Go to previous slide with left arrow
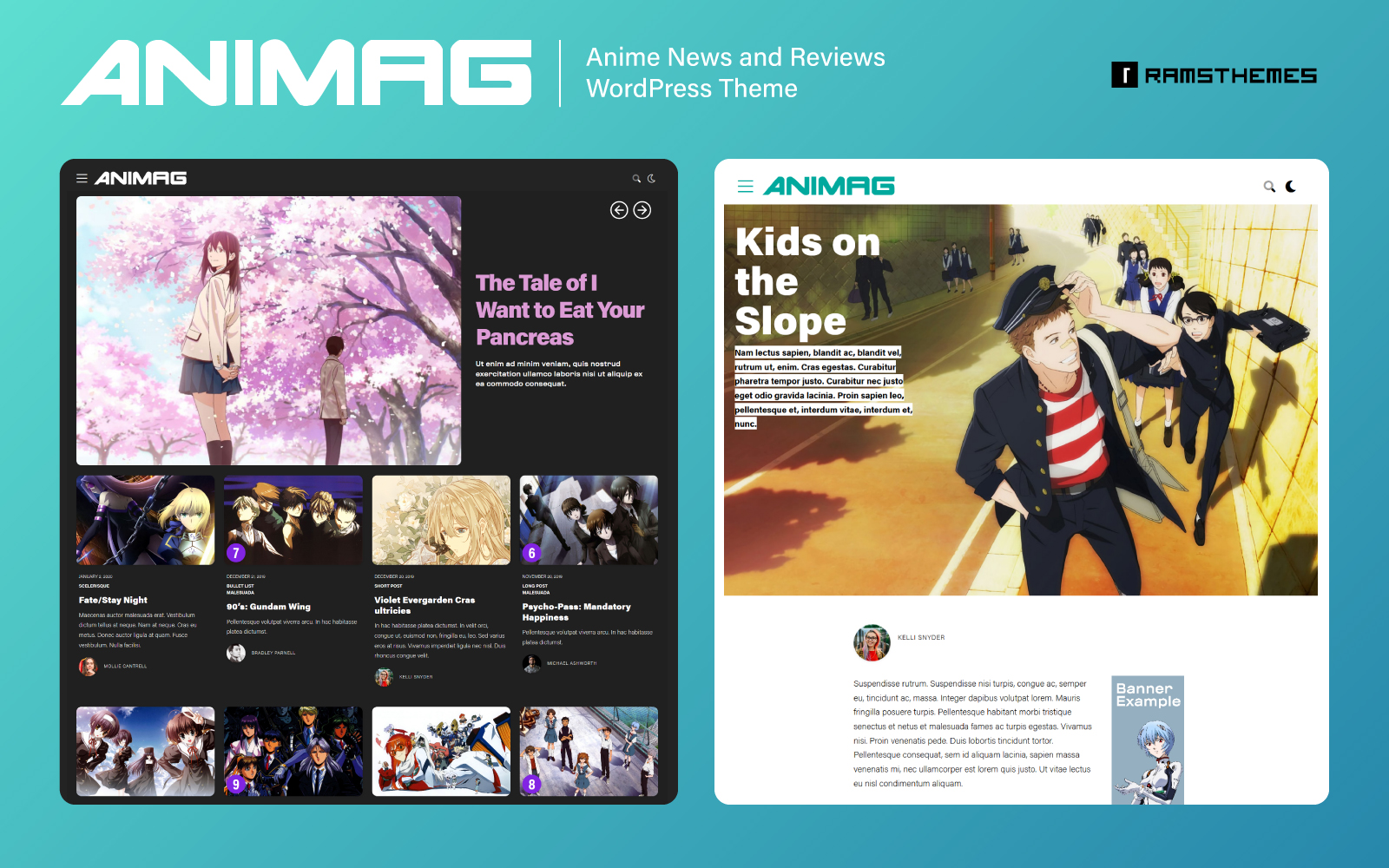 619,210
